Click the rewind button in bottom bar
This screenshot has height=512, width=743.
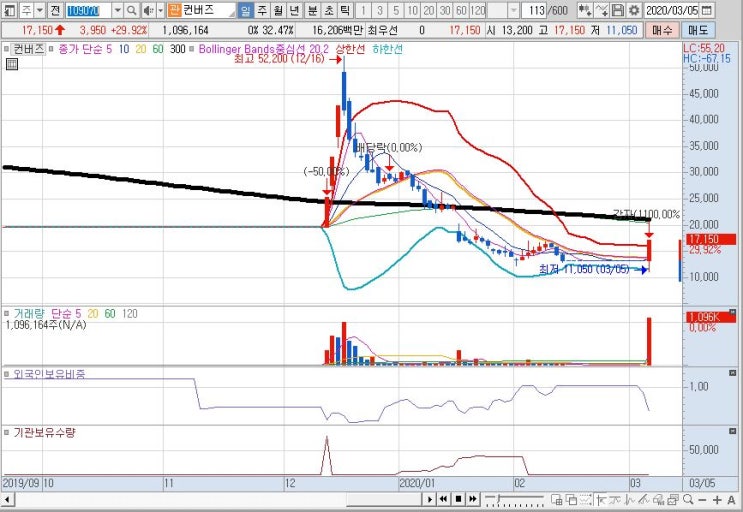click(444, 499)
